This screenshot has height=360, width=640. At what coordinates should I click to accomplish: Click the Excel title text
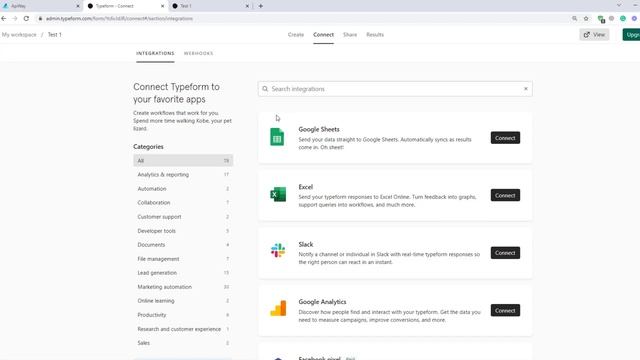tap(306, 187)
